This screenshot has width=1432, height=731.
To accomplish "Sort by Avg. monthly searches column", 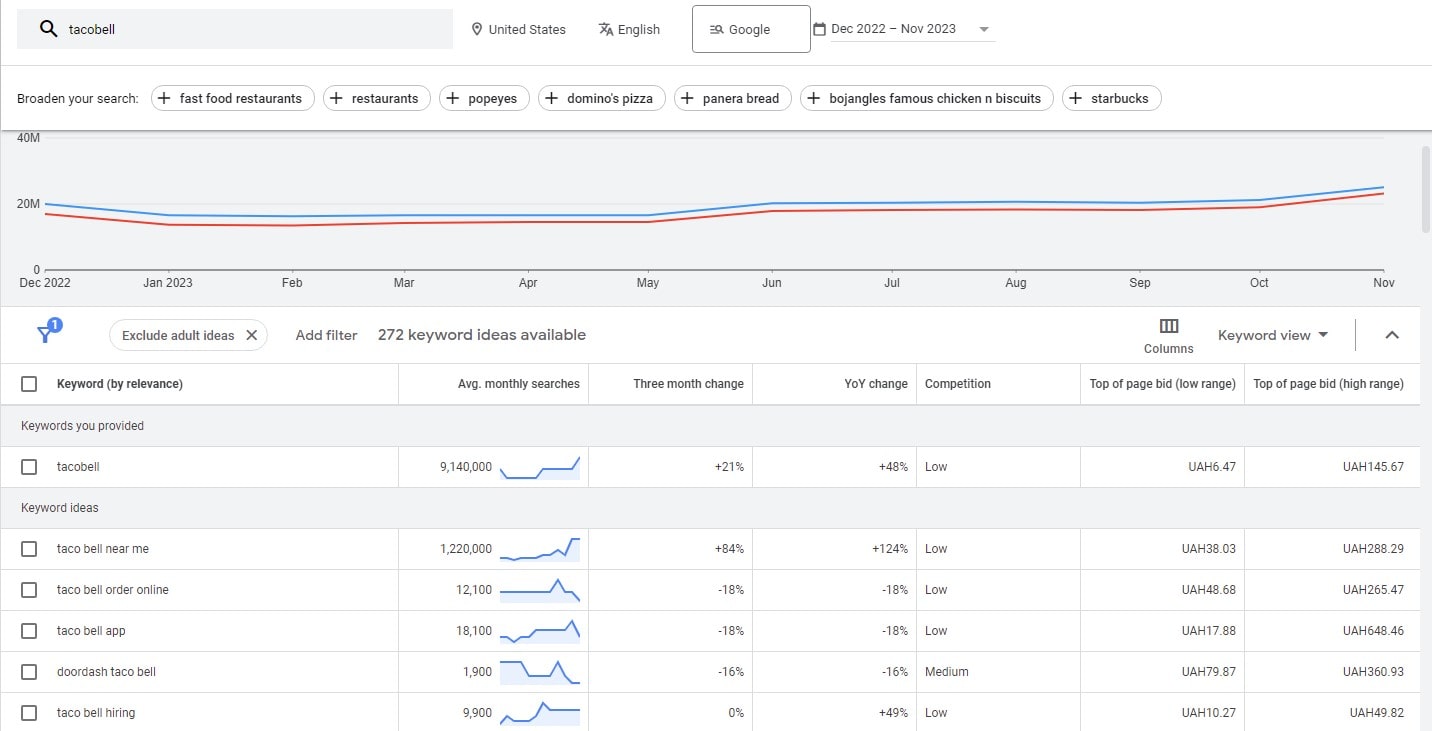I will [x=519, y=384].
